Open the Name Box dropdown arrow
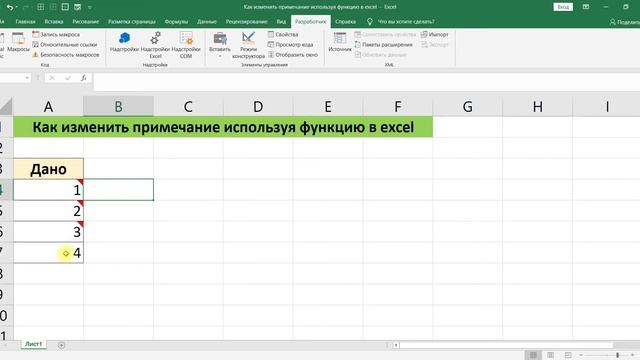 tap(27, 78)
